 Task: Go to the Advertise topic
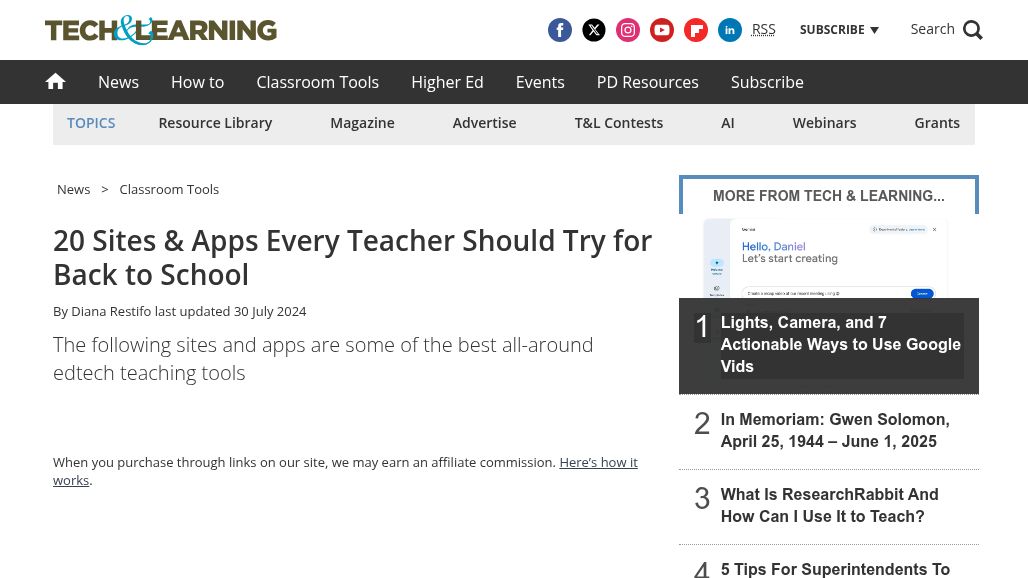point(484,123)
